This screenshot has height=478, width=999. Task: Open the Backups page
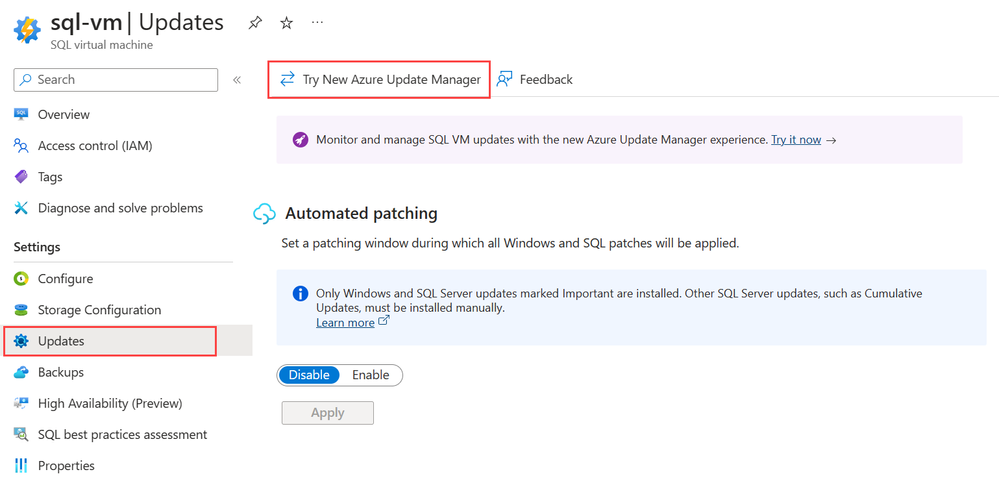click(x=61, y=372)
